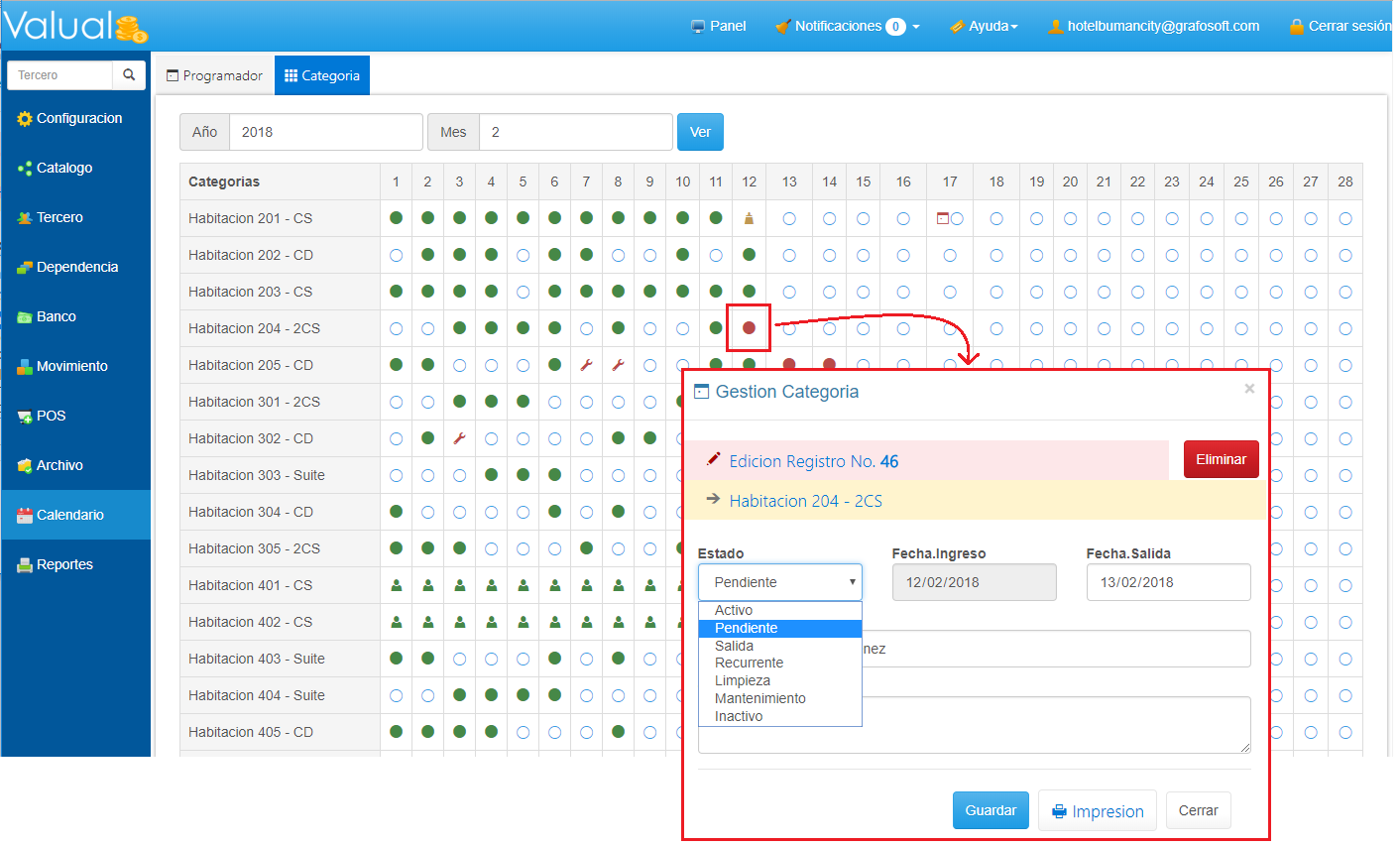Open Catalogo in the sidebar
This screenshot has height=846, width=1400.
coord(56,168)
